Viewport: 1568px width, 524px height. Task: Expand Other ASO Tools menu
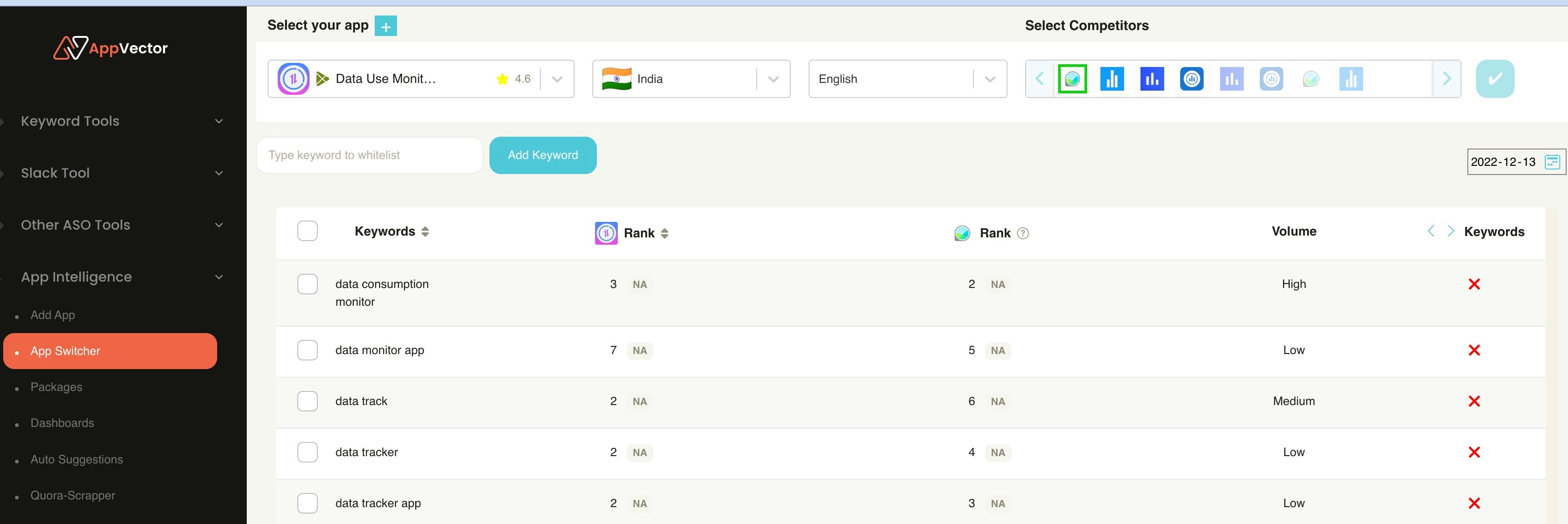(x=122, y=225)
